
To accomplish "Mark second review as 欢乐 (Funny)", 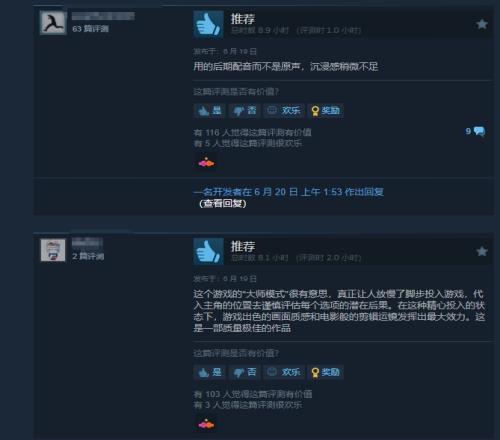I will [284, 372].
